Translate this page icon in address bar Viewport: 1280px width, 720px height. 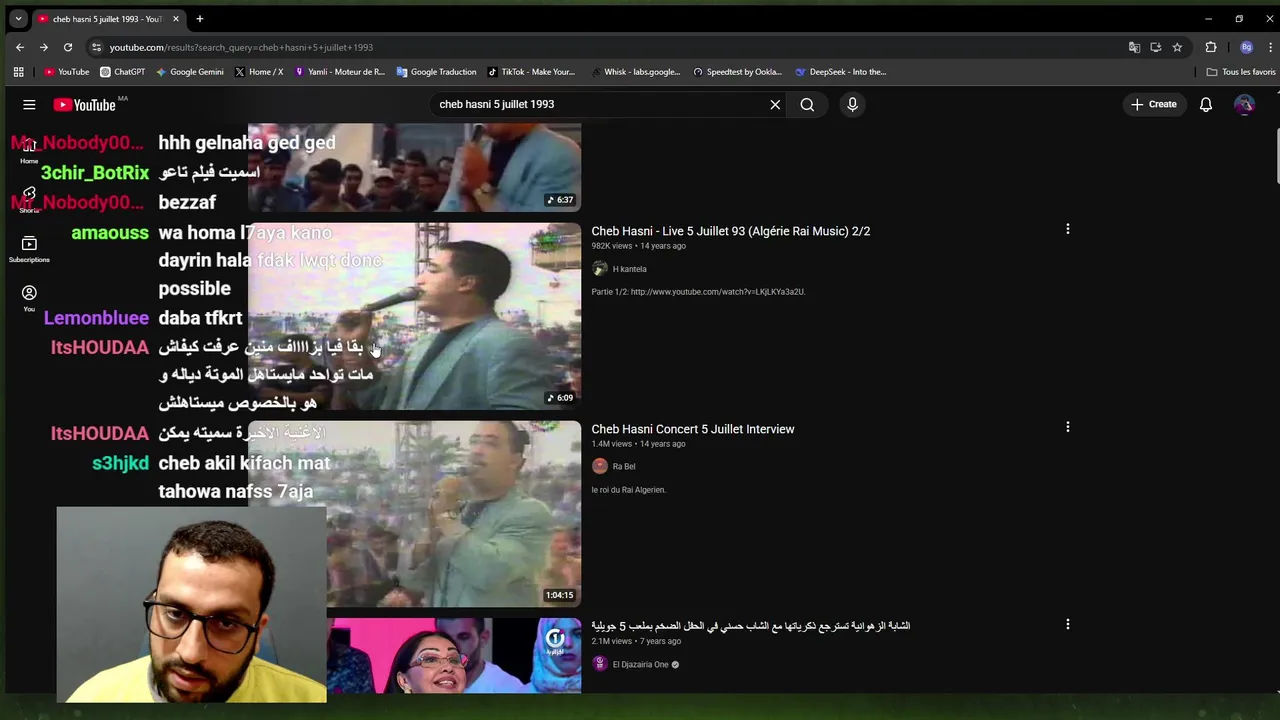(1134, 47)
